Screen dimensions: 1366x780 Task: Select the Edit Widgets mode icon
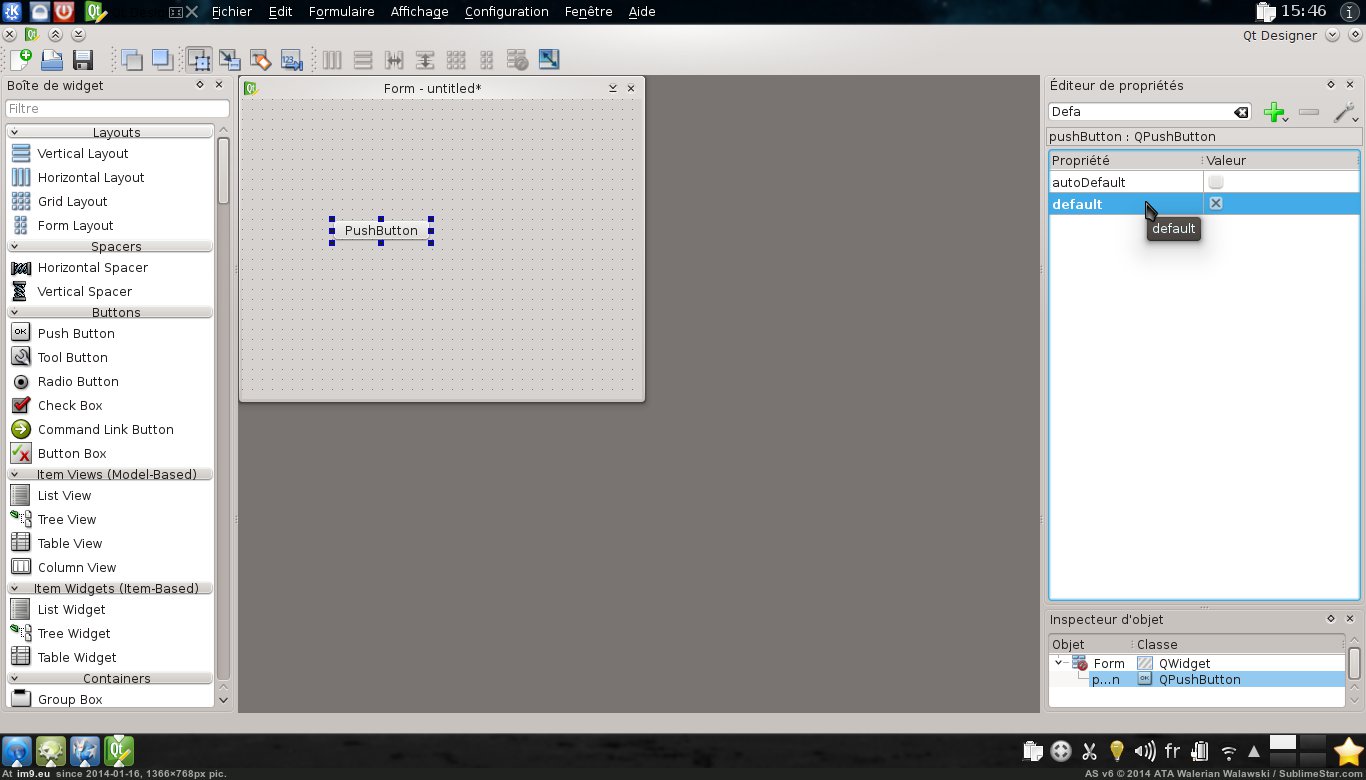click(199, 60)
